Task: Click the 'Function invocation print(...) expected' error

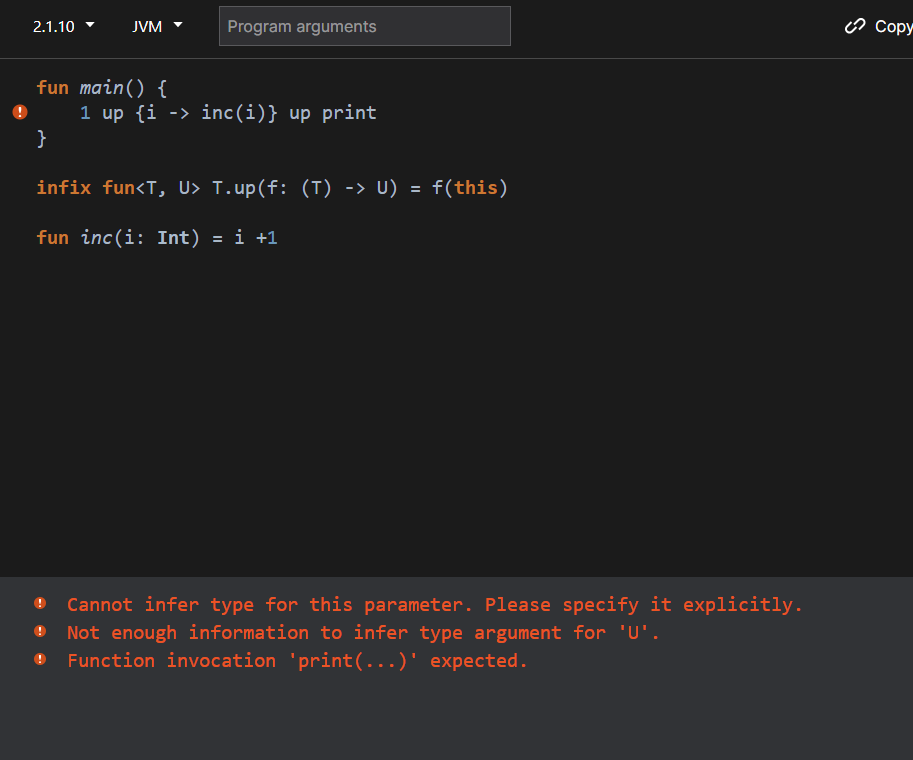Action: click(x=297, y=660)
